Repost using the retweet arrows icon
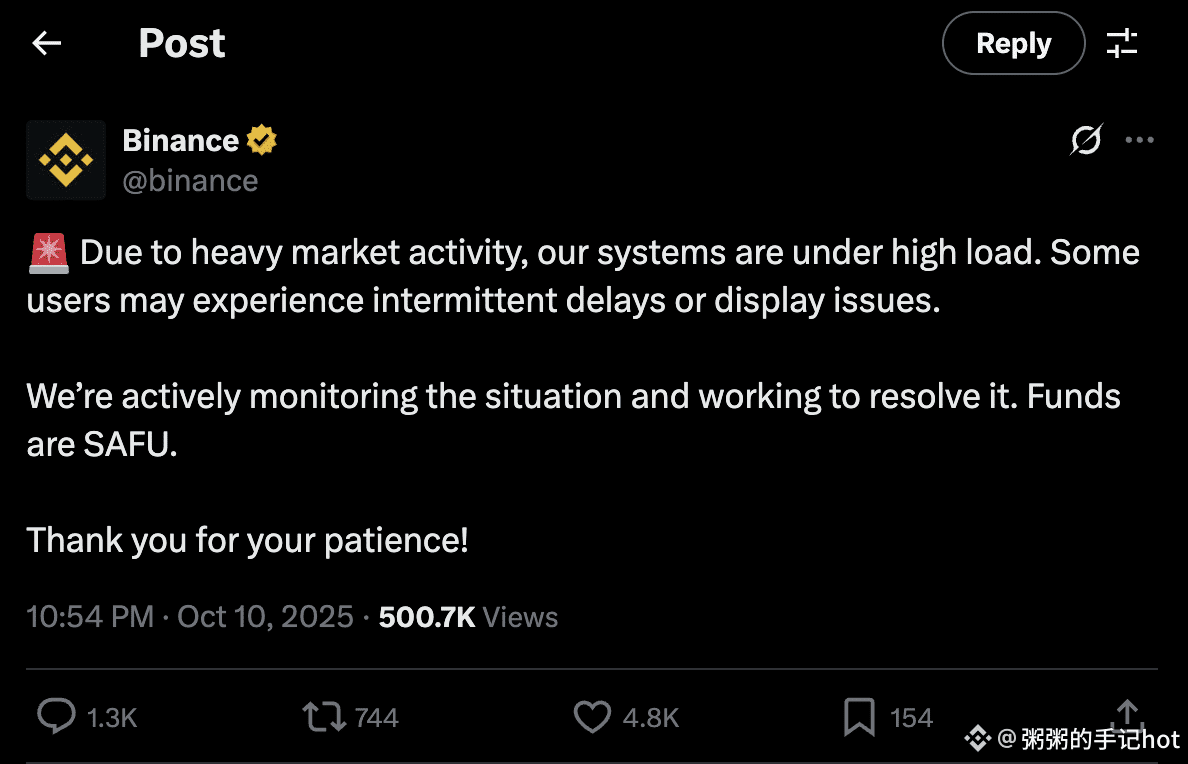The image size is (1188, 764). 324,716
